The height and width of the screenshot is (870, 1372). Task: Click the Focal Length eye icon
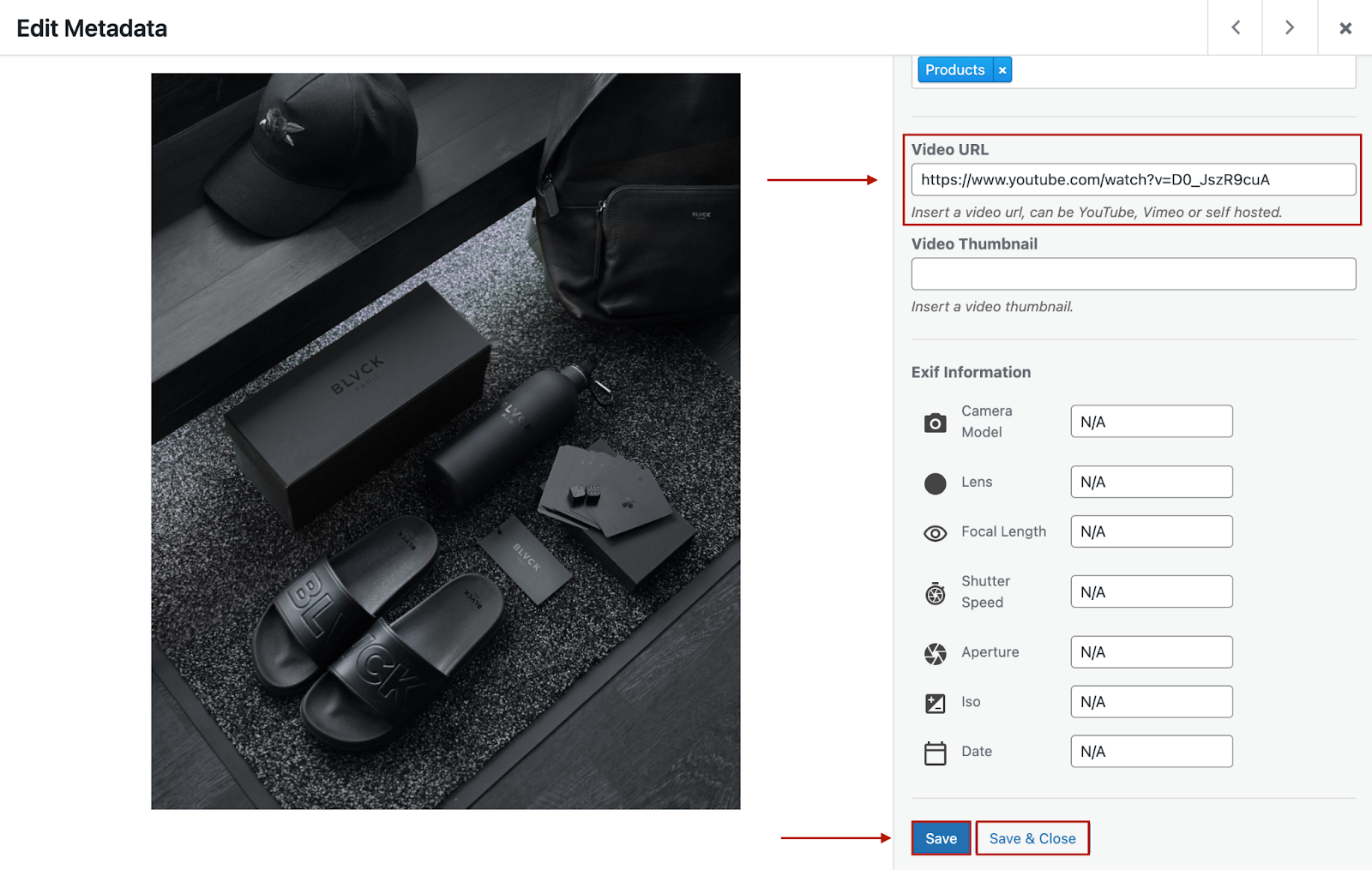936,533
